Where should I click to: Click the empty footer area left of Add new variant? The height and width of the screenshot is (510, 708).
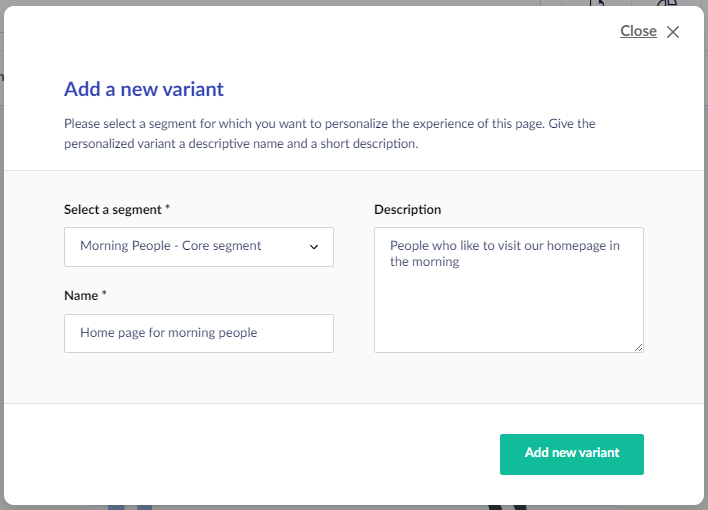point(250,453)
